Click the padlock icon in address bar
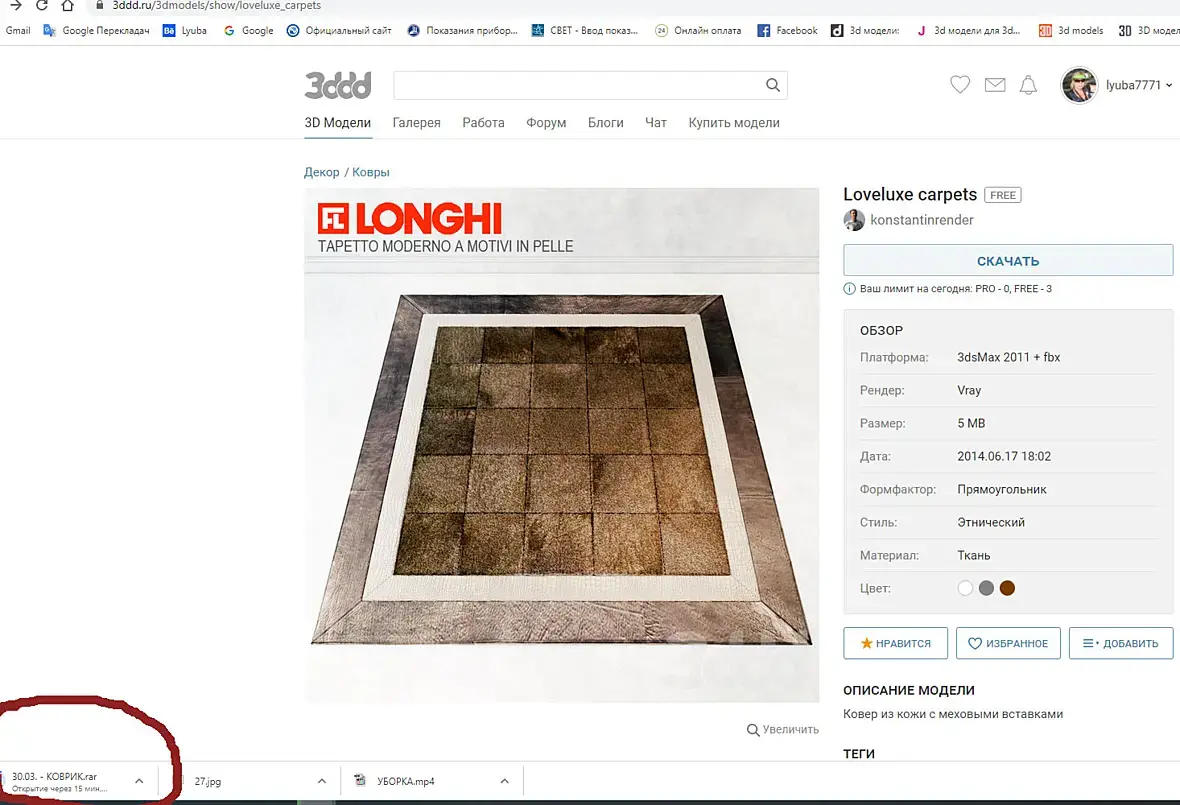 coord(99,5)
